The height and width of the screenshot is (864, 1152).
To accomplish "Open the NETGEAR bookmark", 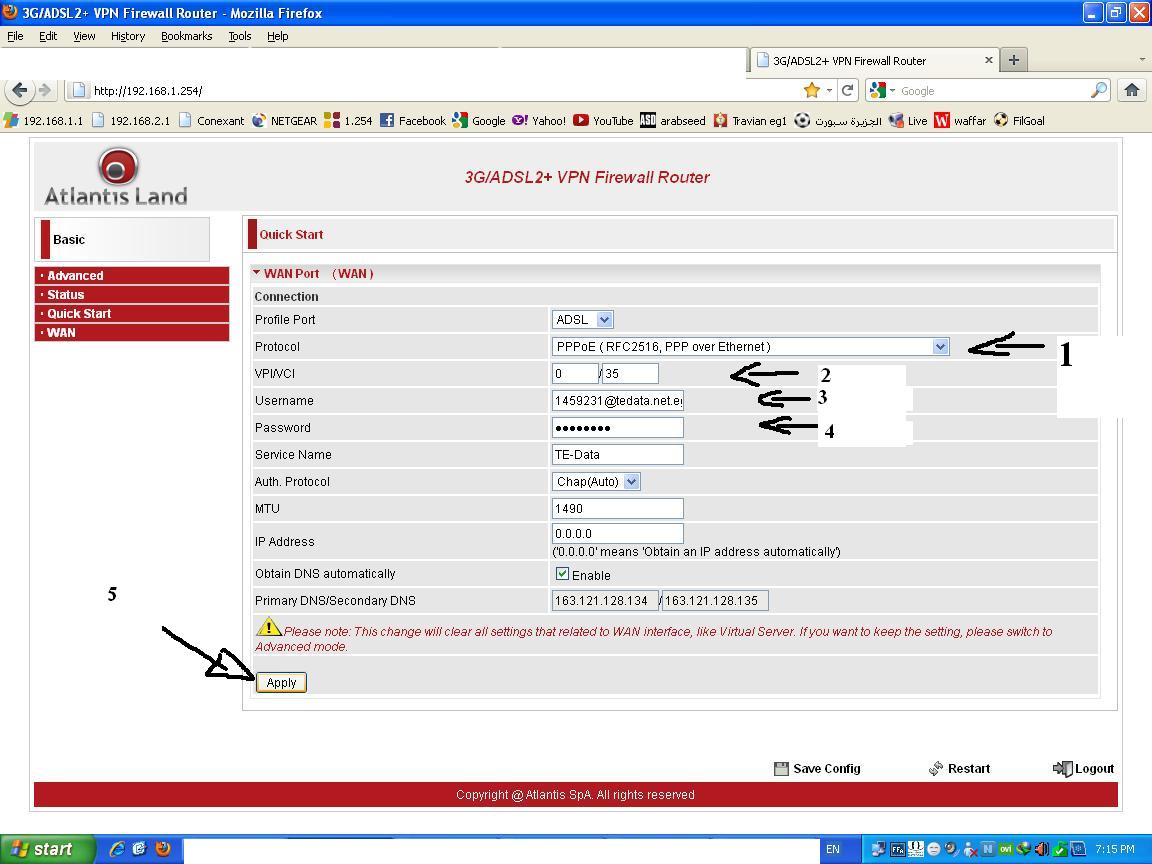I will click(x=284, y=120).
